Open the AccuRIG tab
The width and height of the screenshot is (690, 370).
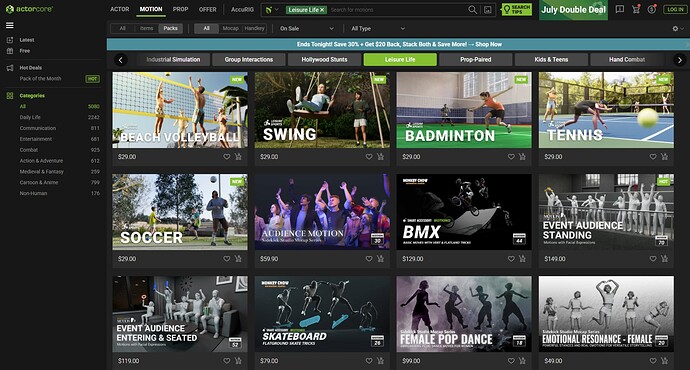242,9
